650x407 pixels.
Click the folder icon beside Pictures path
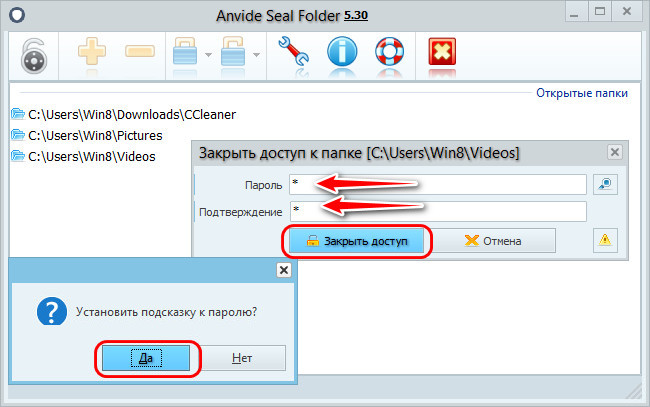point(18,134)
